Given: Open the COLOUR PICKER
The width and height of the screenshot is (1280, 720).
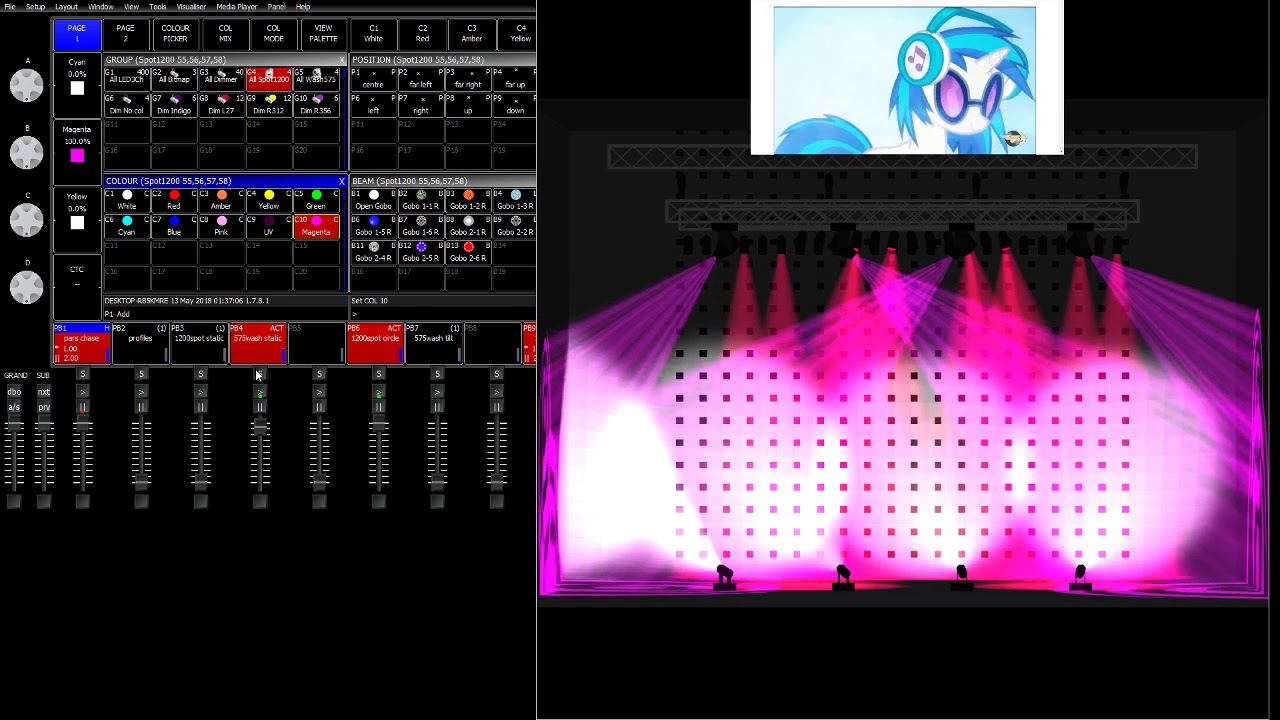Looking at the screenshot, I should [175, 34].
